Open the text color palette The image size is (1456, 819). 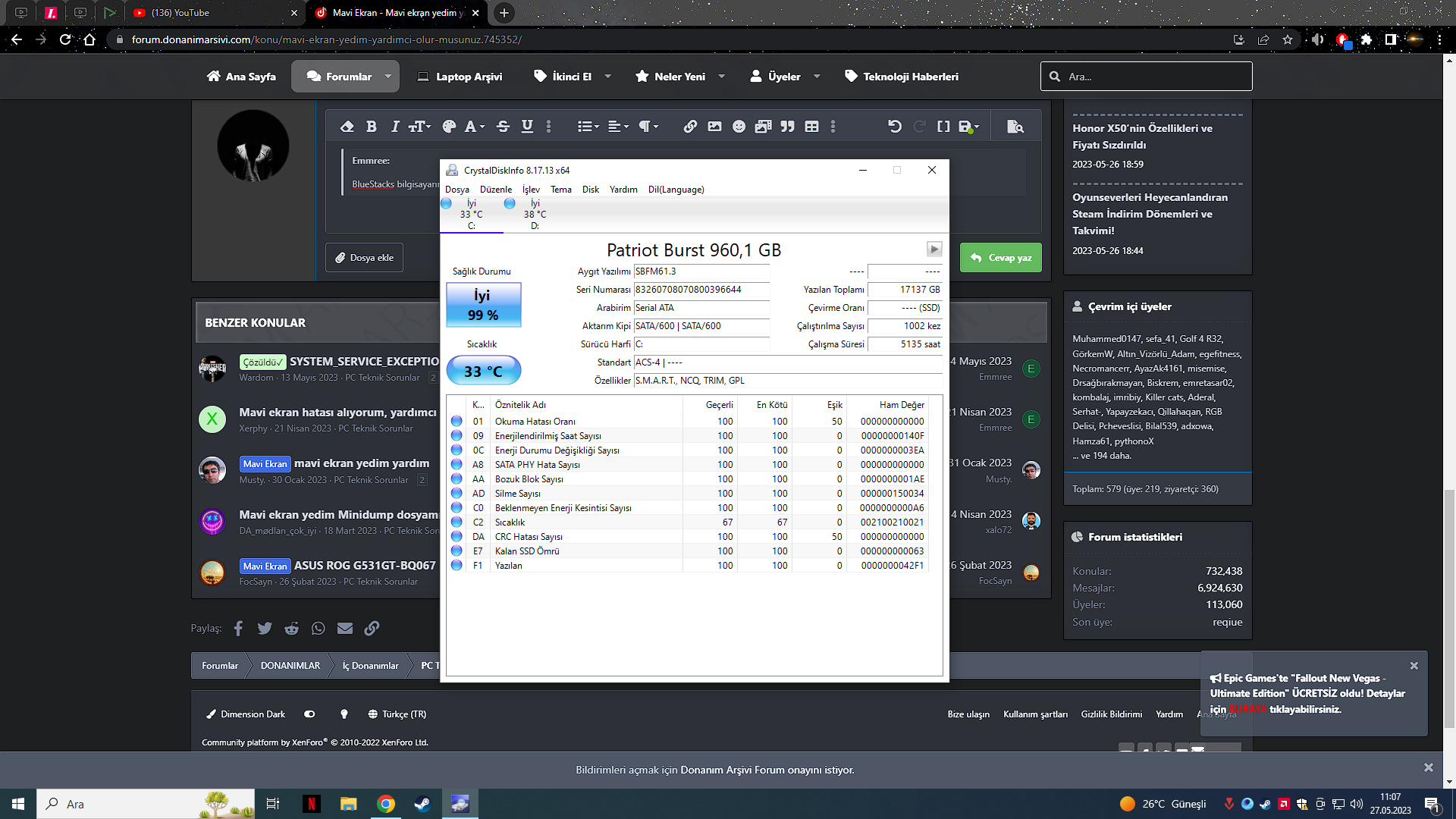[449, 127]
